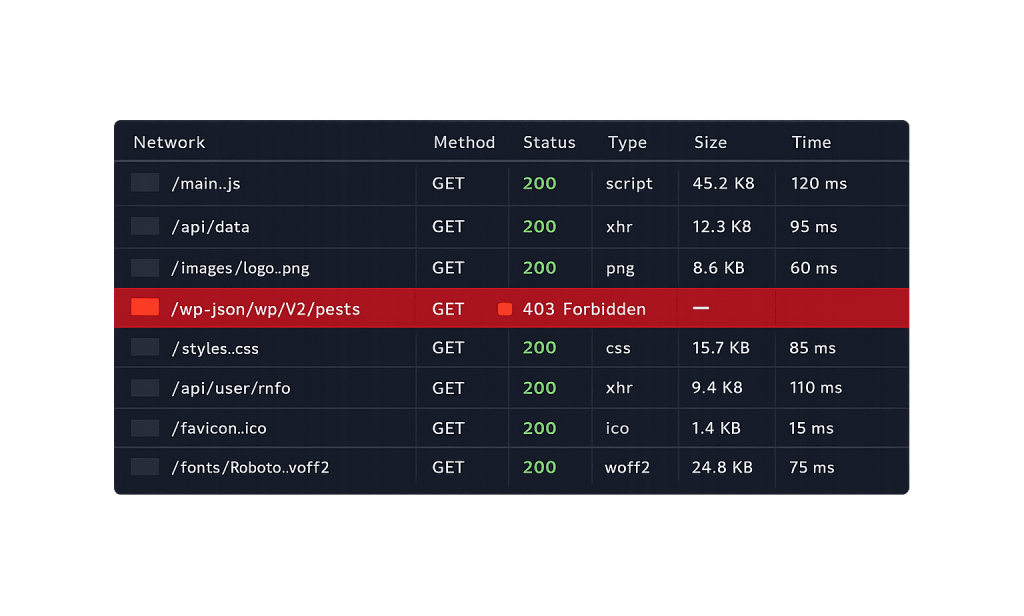1024x616 pixels.
Task: Click the png type cell
Action: click(620, 268)
